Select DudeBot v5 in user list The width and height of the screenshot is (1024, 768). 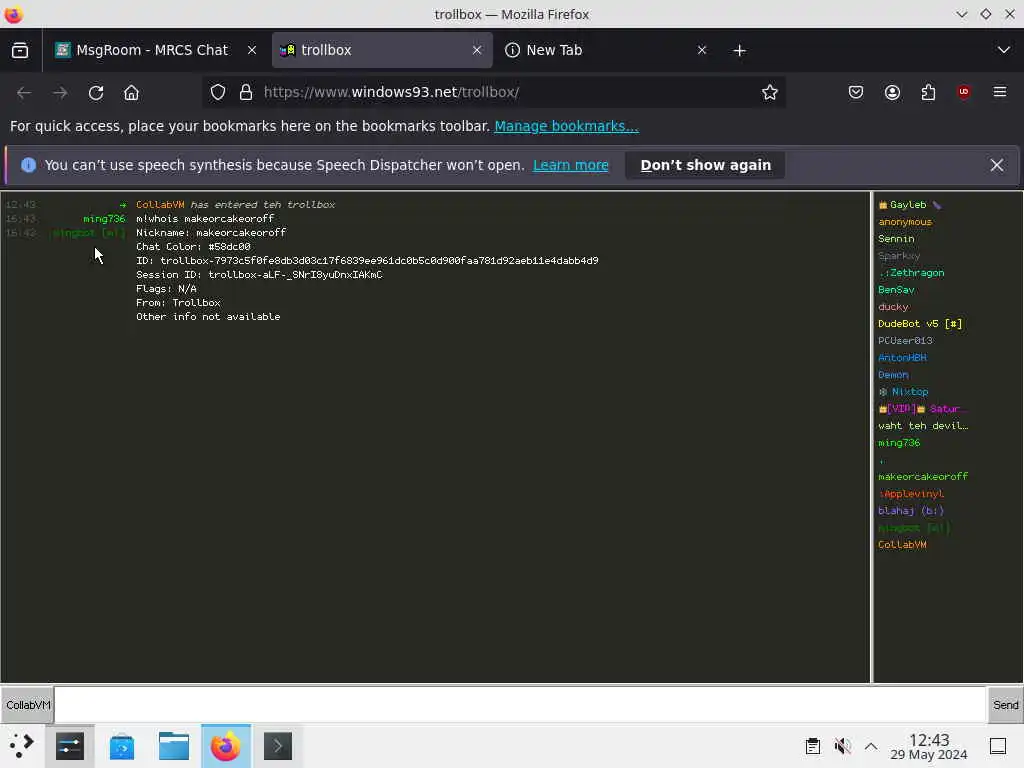[920, 324]
